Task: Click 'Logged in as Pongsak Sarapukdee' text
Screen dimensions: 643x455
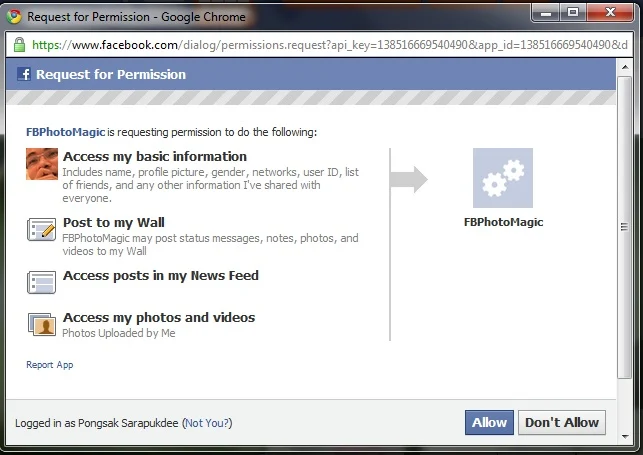Action: (97, 423)
